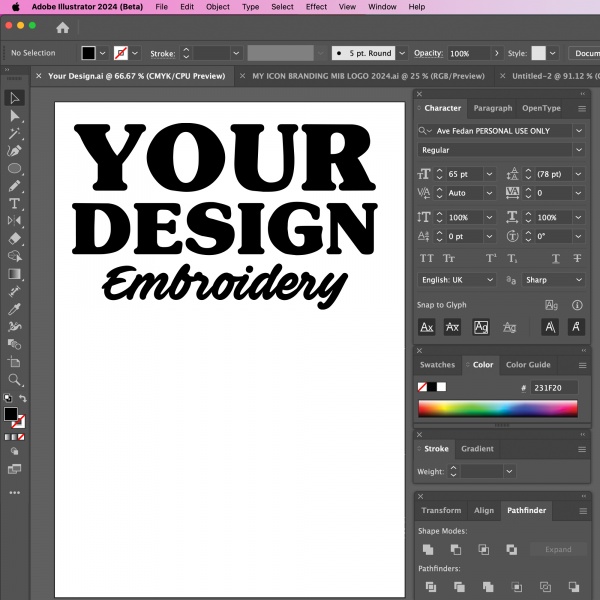Screen dimensions: 600x600
Task: Pick the black swatch in Color panel
Action: point(432,387)
